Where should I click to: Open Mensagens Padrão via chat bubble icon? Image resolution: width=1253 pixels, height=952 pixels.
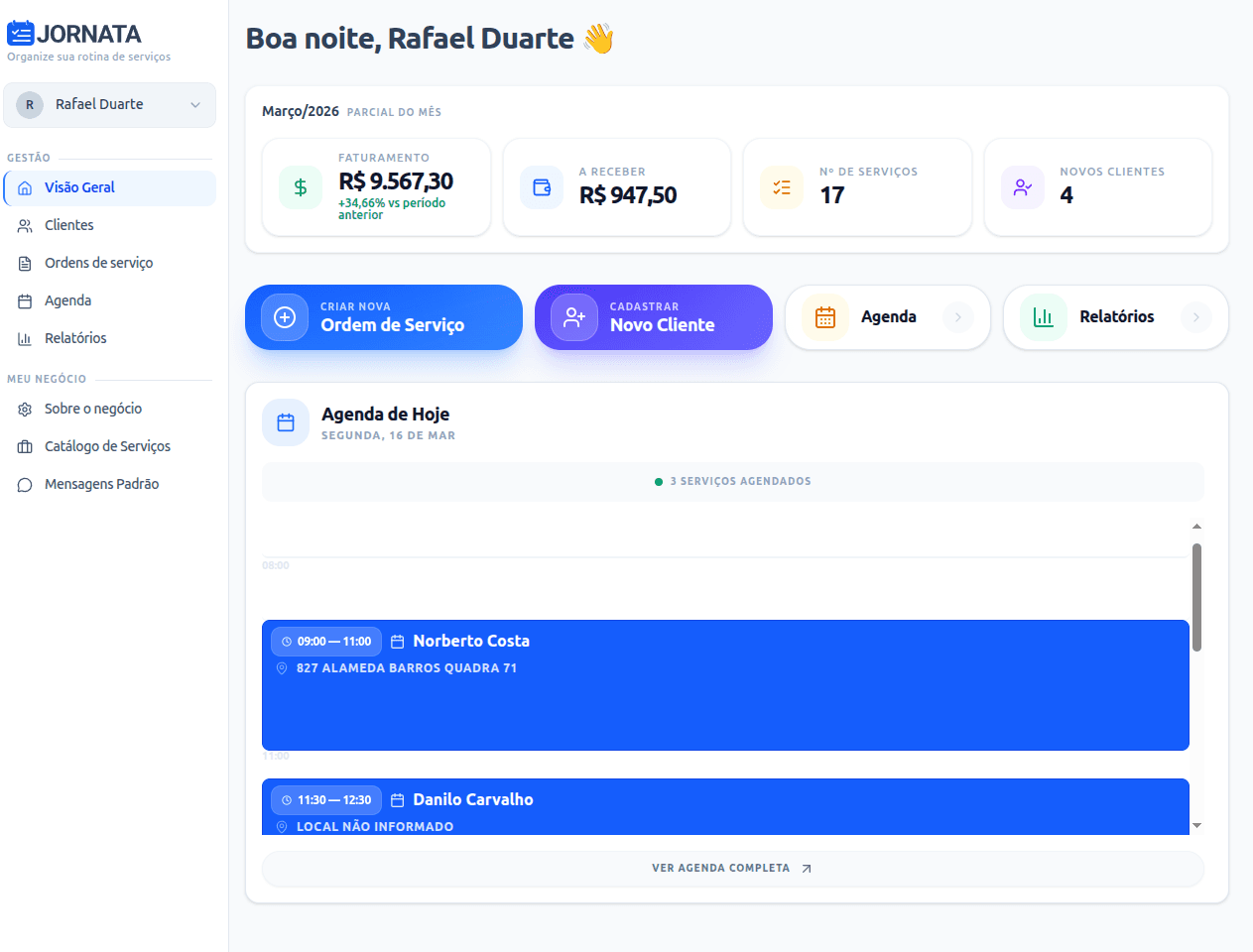coord(24,484)
